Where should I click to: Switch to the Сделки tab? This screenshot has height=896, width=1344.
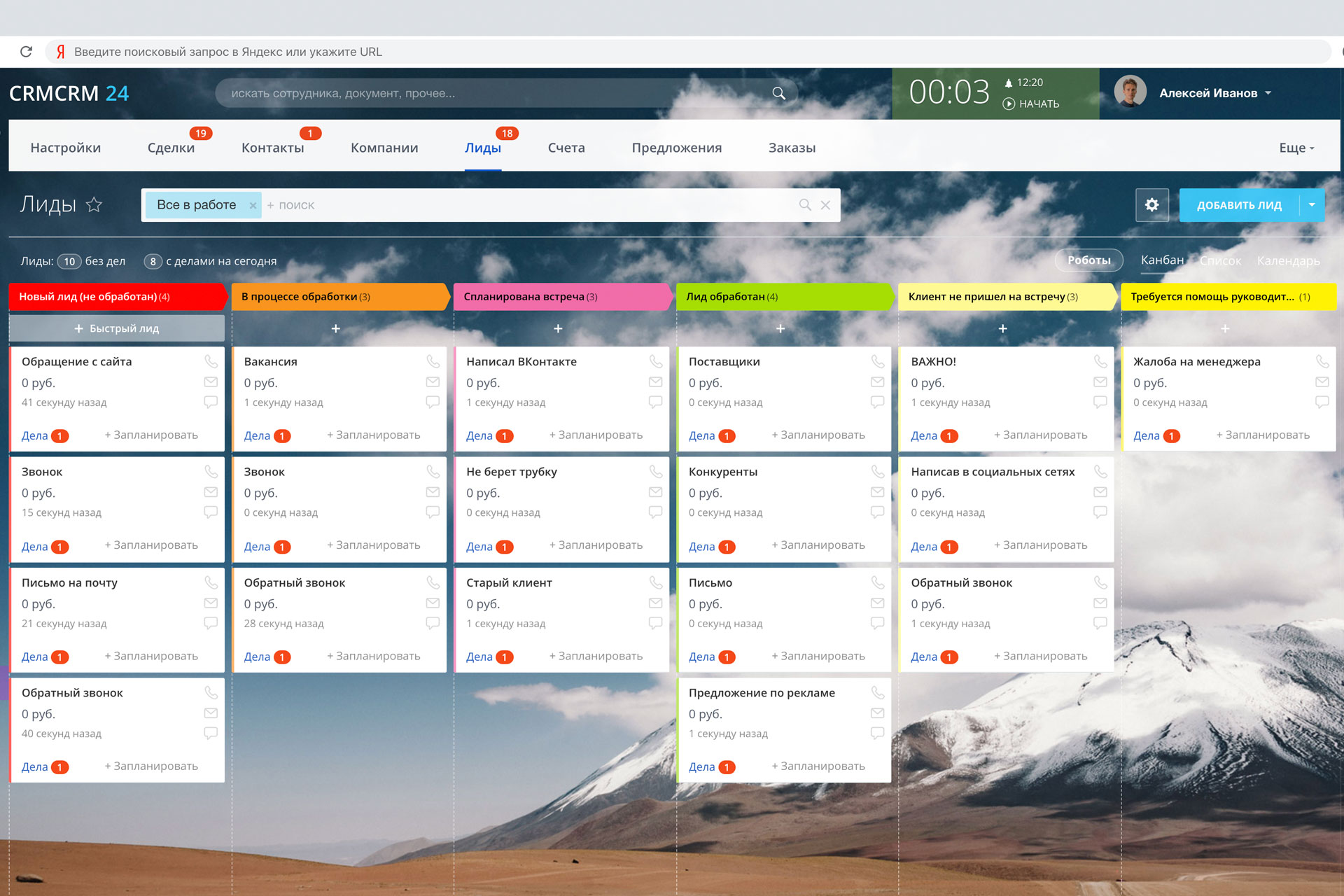point(171,148)
